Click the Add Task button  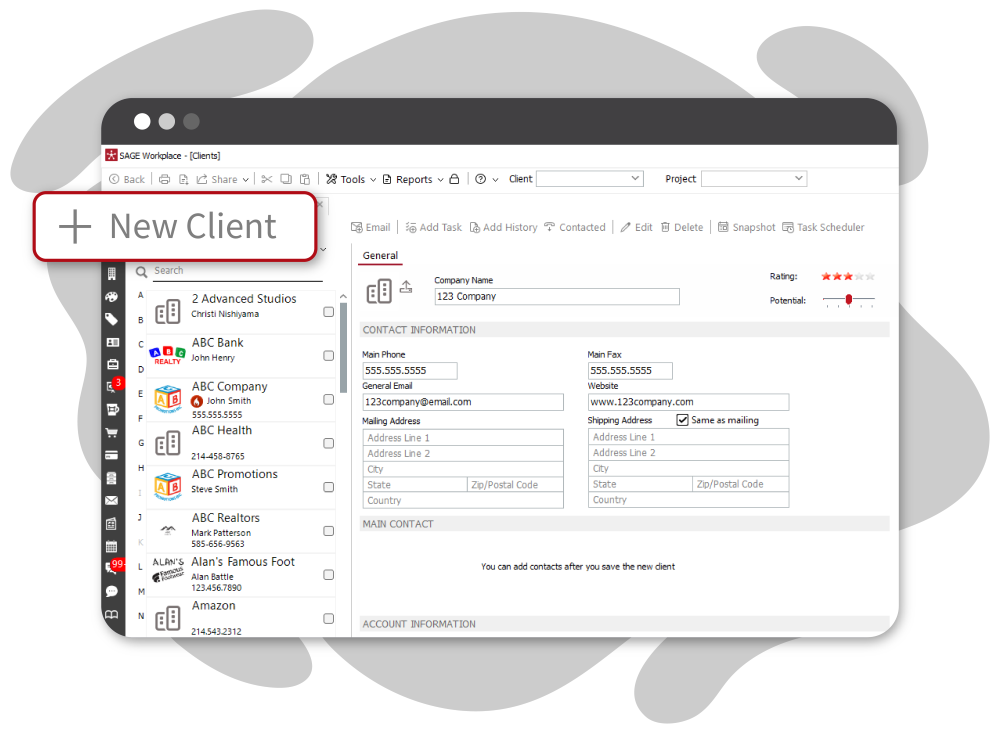click(434, 227)
